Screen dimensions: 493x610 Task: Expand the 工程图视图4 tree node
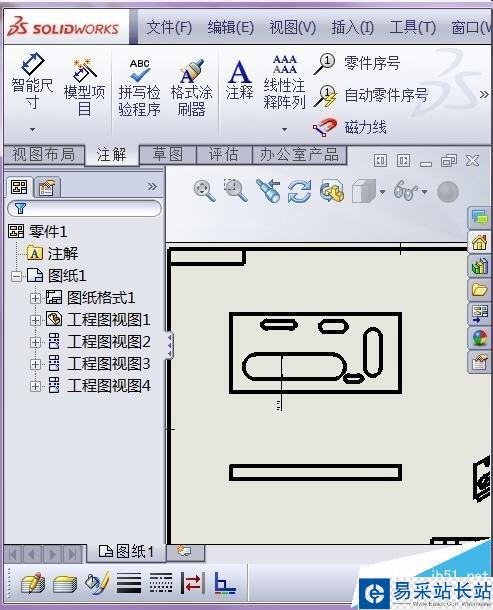[35, 386]
